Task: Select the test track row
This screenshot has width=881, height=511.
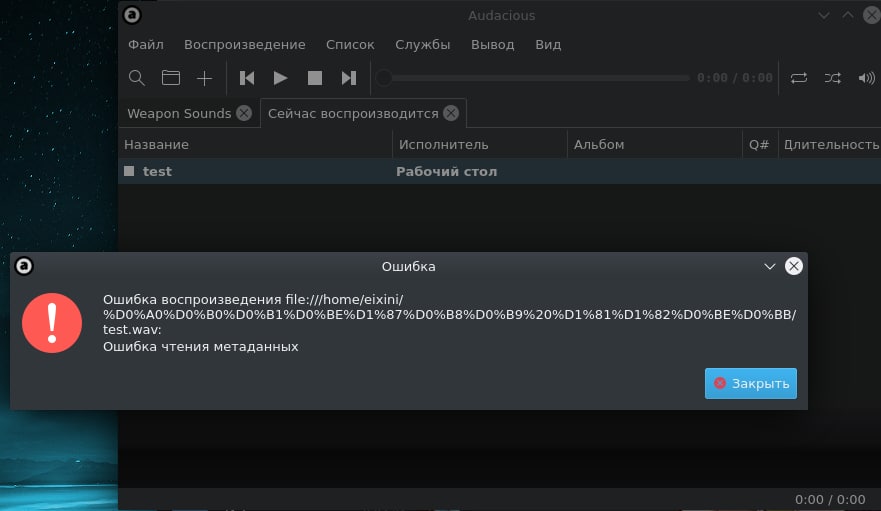Action: (499, 171)
